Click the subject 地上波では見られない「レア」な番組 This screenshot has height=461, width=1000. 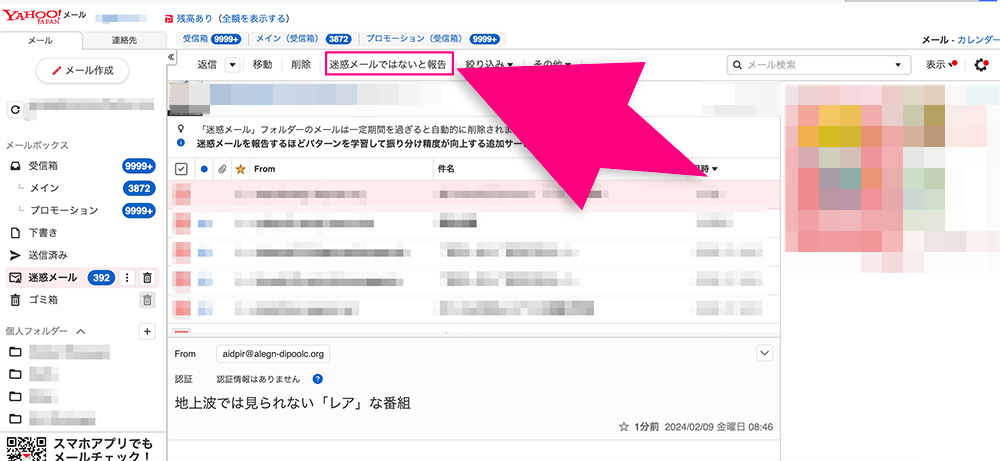click(292, 403)
